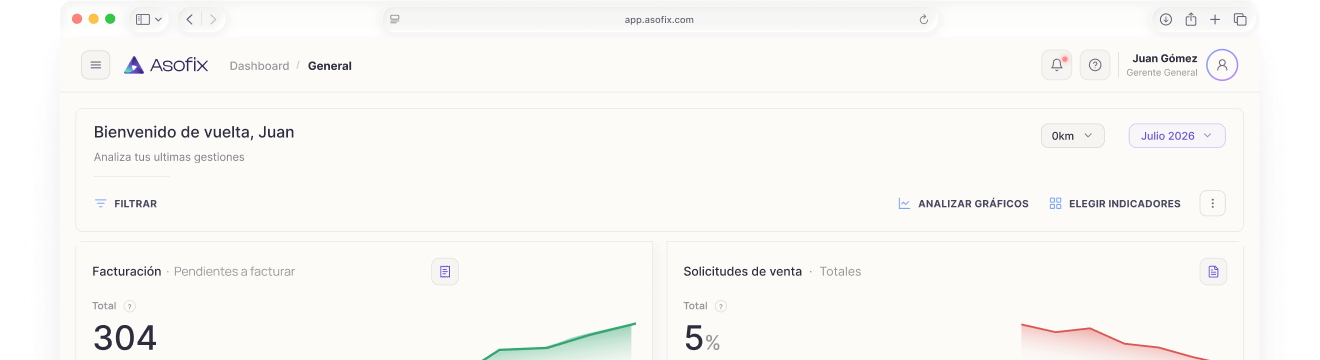The height and width of the screenshot is (360, 1320).
Task: Go to Dashboard breadcrumb
Action: [x=259, y=66]
